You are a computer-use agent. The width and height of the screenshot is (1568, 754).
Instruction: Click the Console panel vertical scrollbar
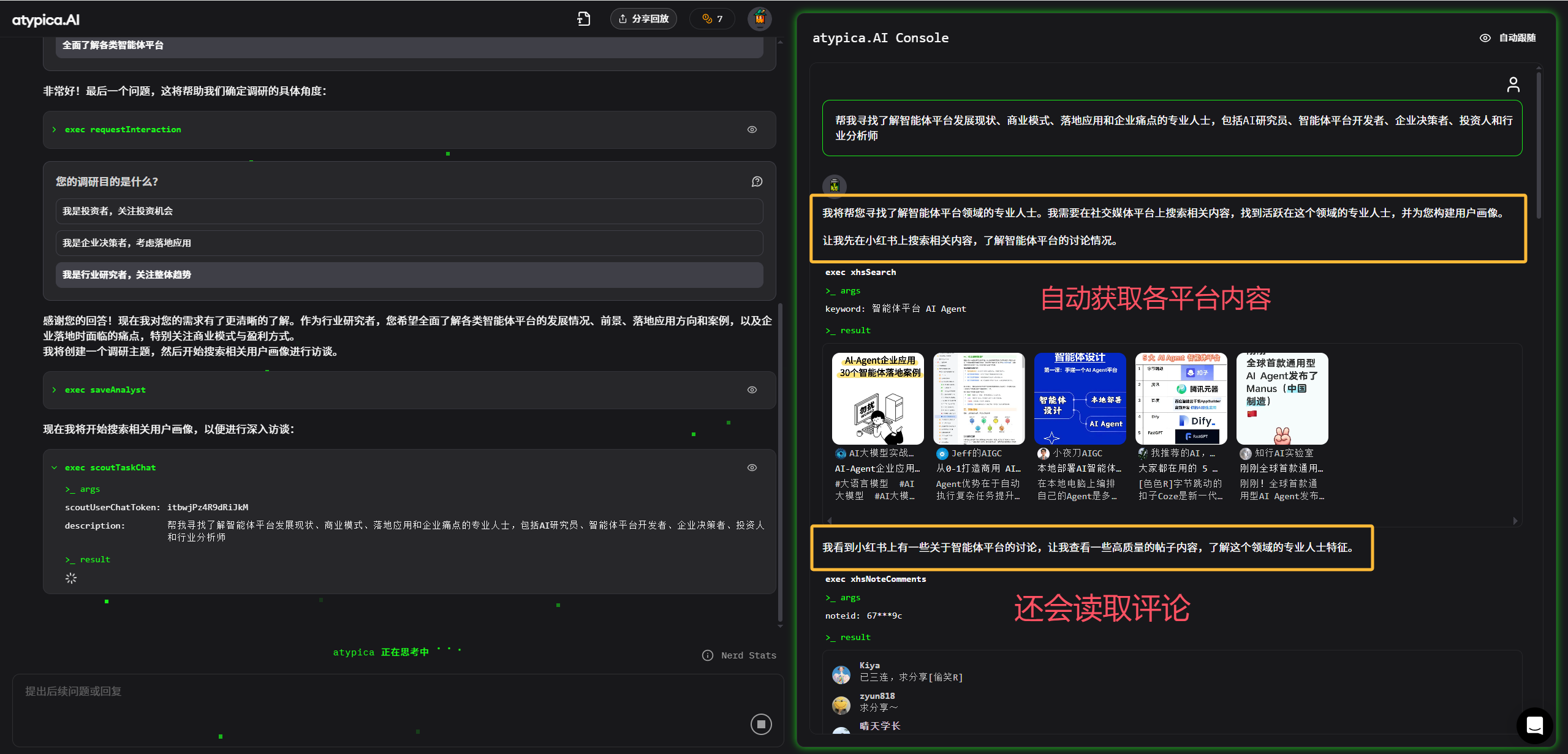coord(1538,145)
